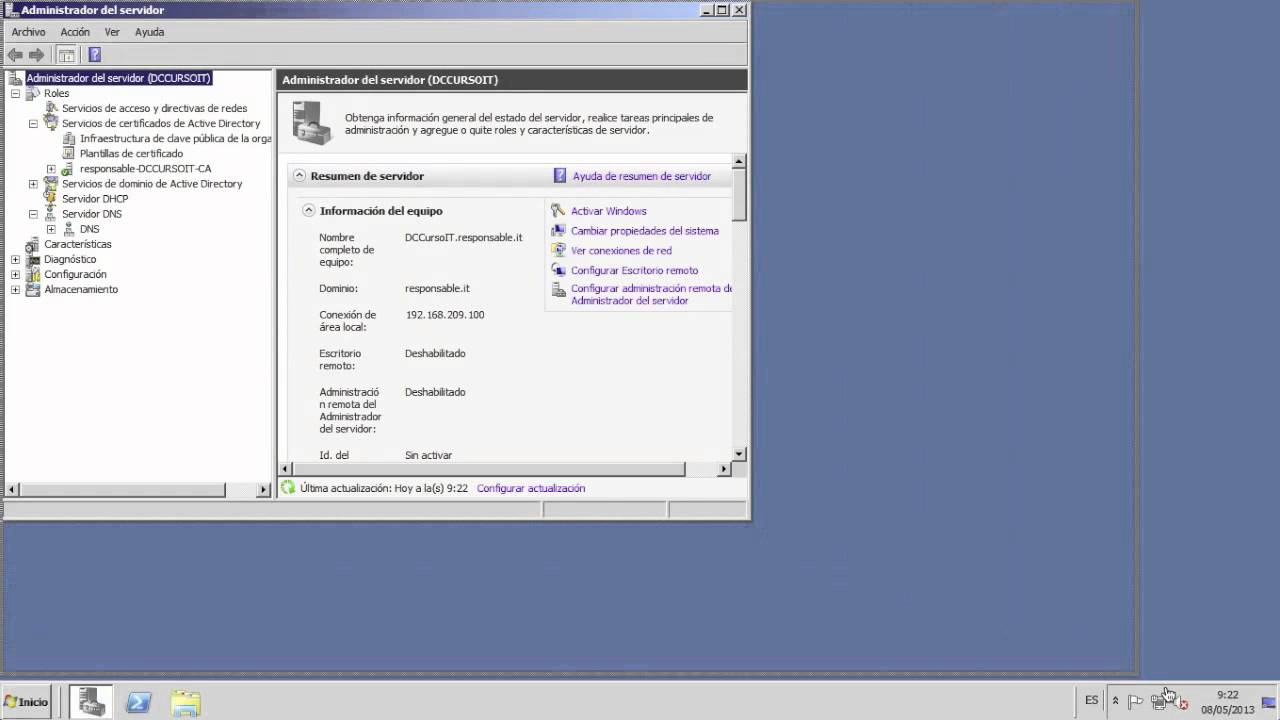Open the Ver menu
1280x720 pixels.
(x=112, y=32)
